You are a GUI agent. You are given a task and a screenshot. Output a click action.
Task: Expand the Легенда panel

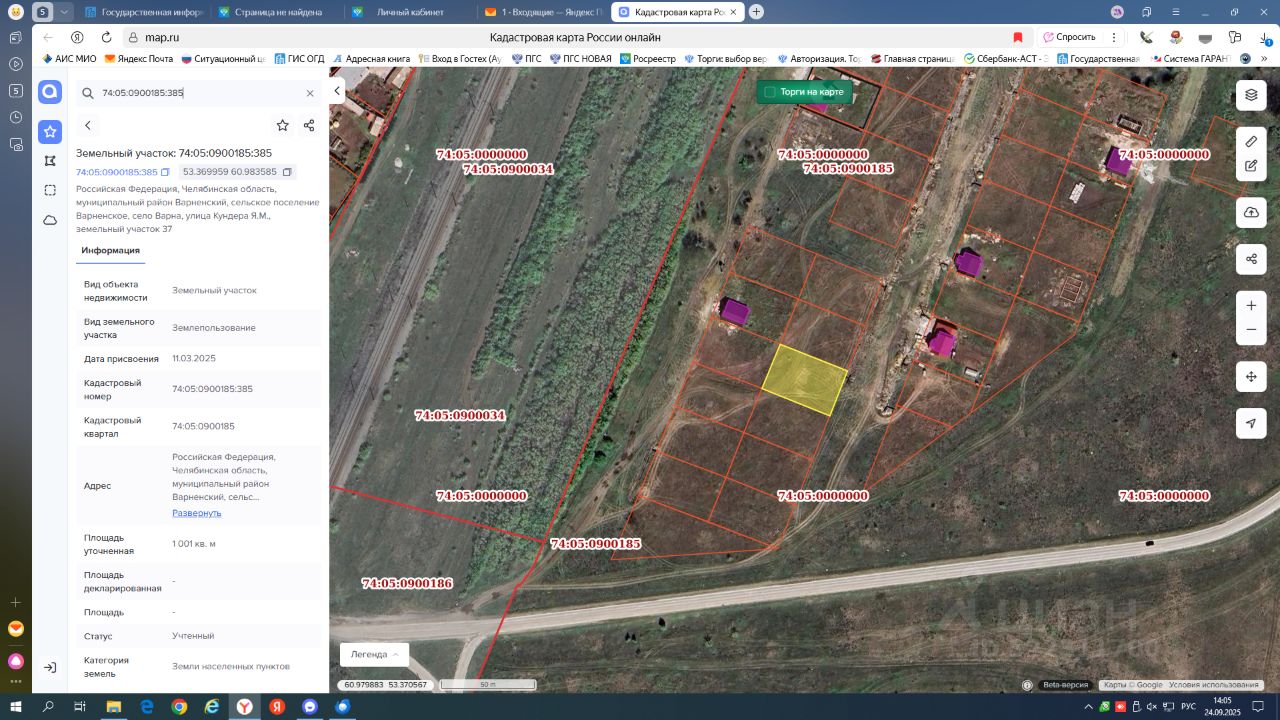(375, 654)
